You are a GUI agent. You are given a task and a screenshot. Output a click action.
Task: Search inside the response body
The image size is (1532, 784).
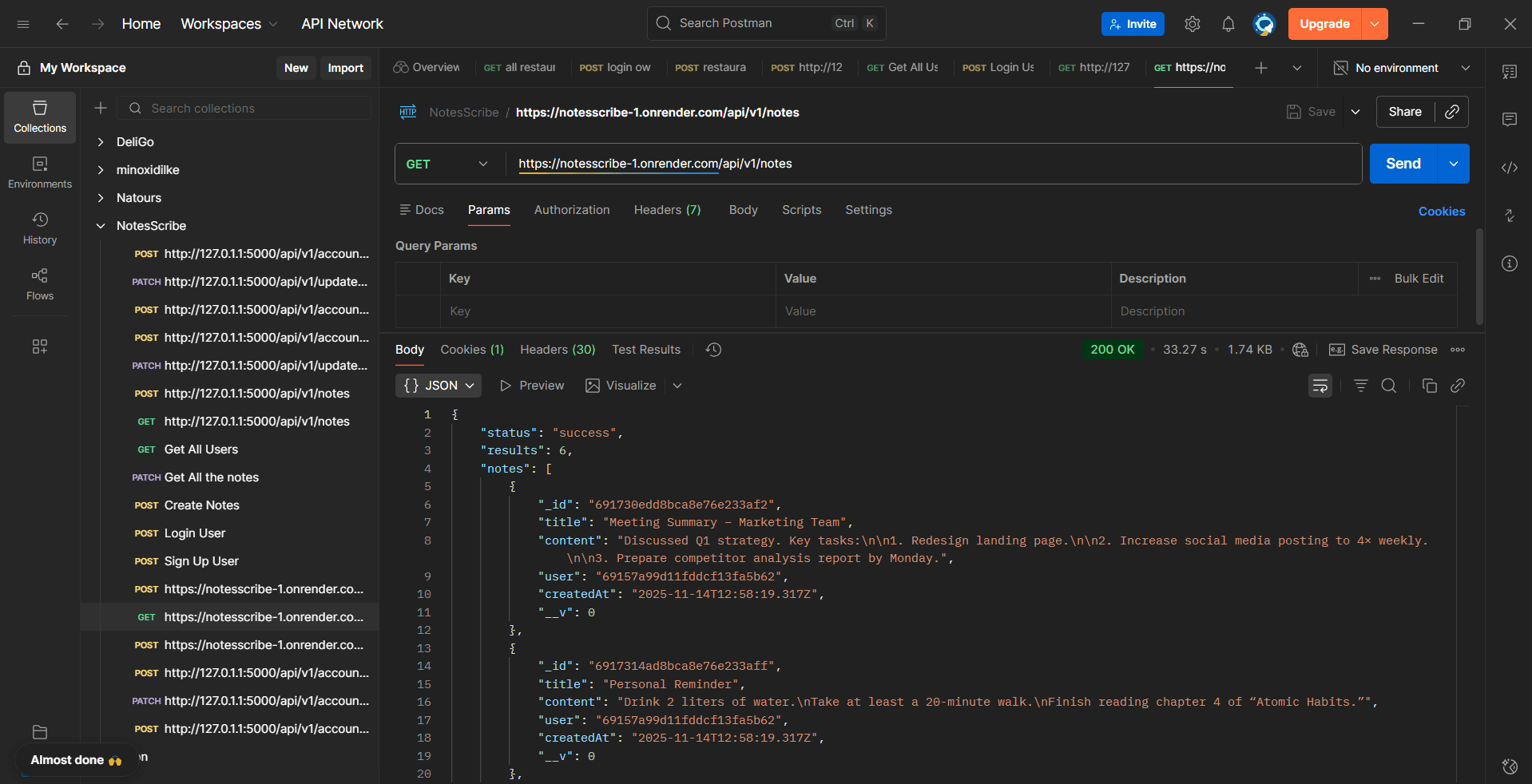[1389, 386]
